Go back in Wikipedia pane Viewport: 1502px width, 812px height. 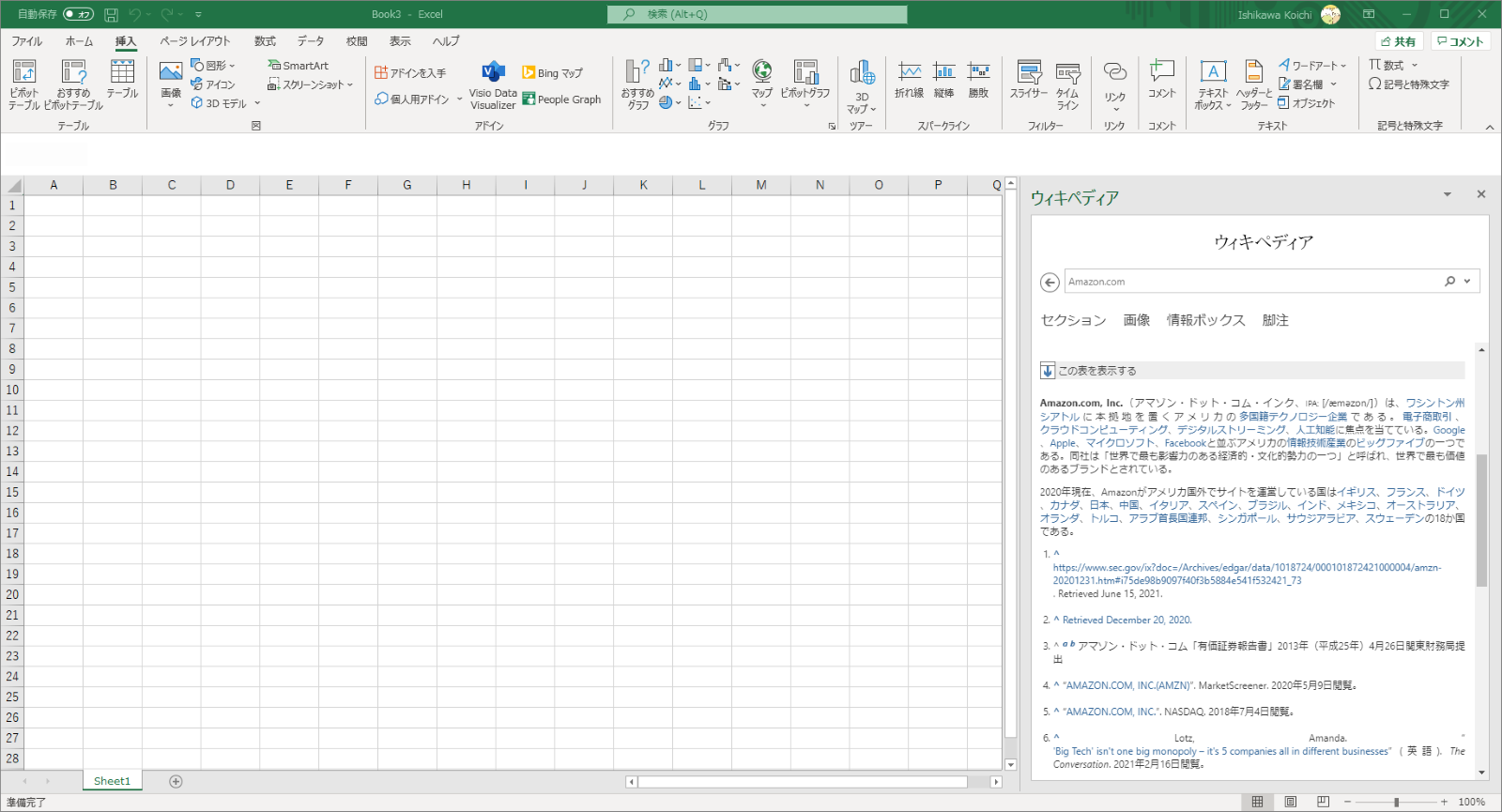1050,282
